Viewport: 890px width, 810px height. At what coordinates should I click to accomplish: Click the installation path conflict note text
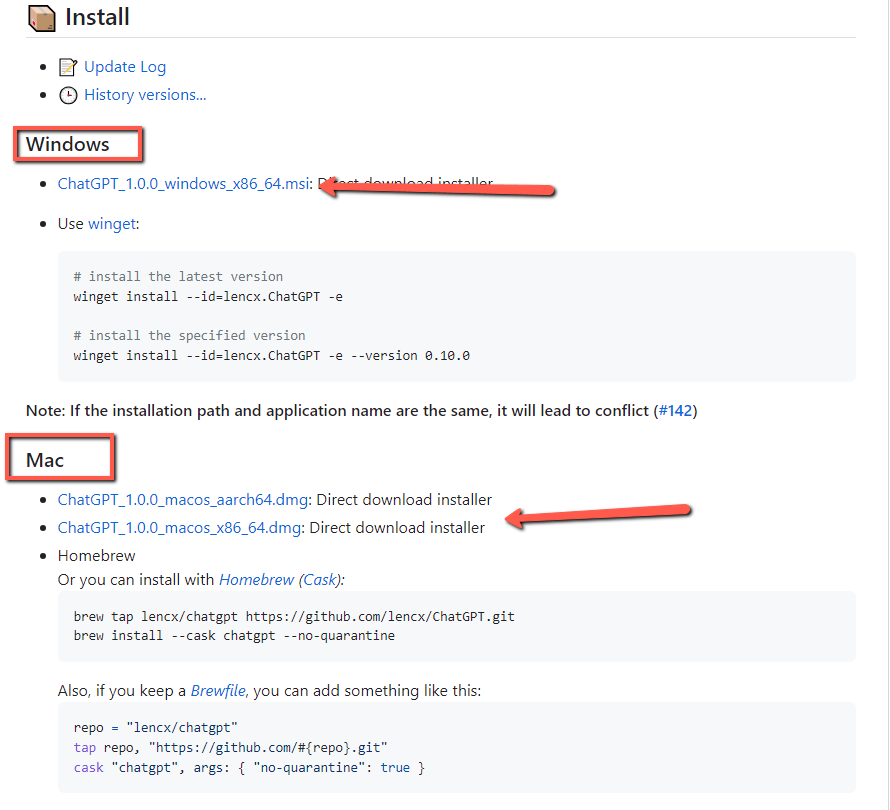(x=362, y=410)
